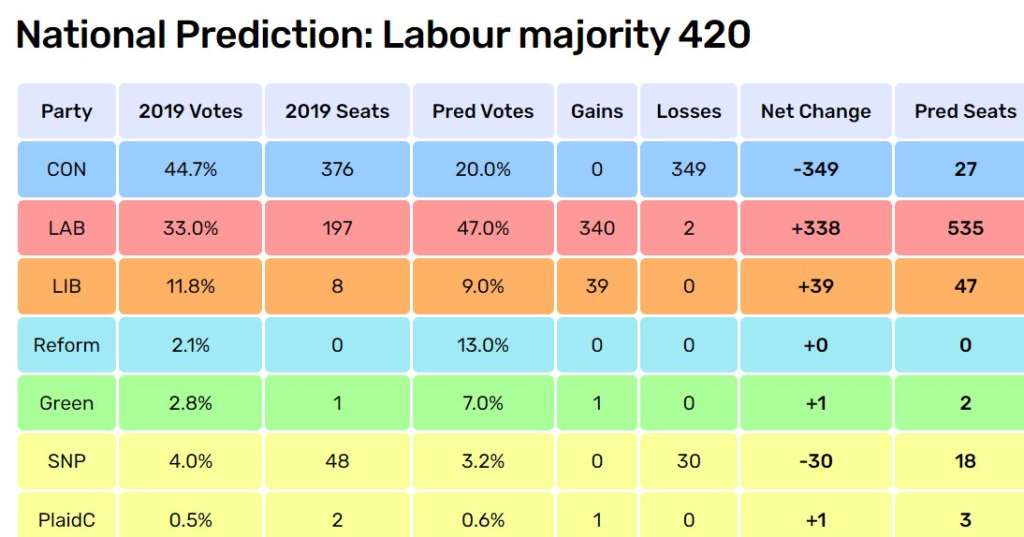Click the Reform party cell
Image resolution: width=1024 pixels, height=537 pixels.
66,345
